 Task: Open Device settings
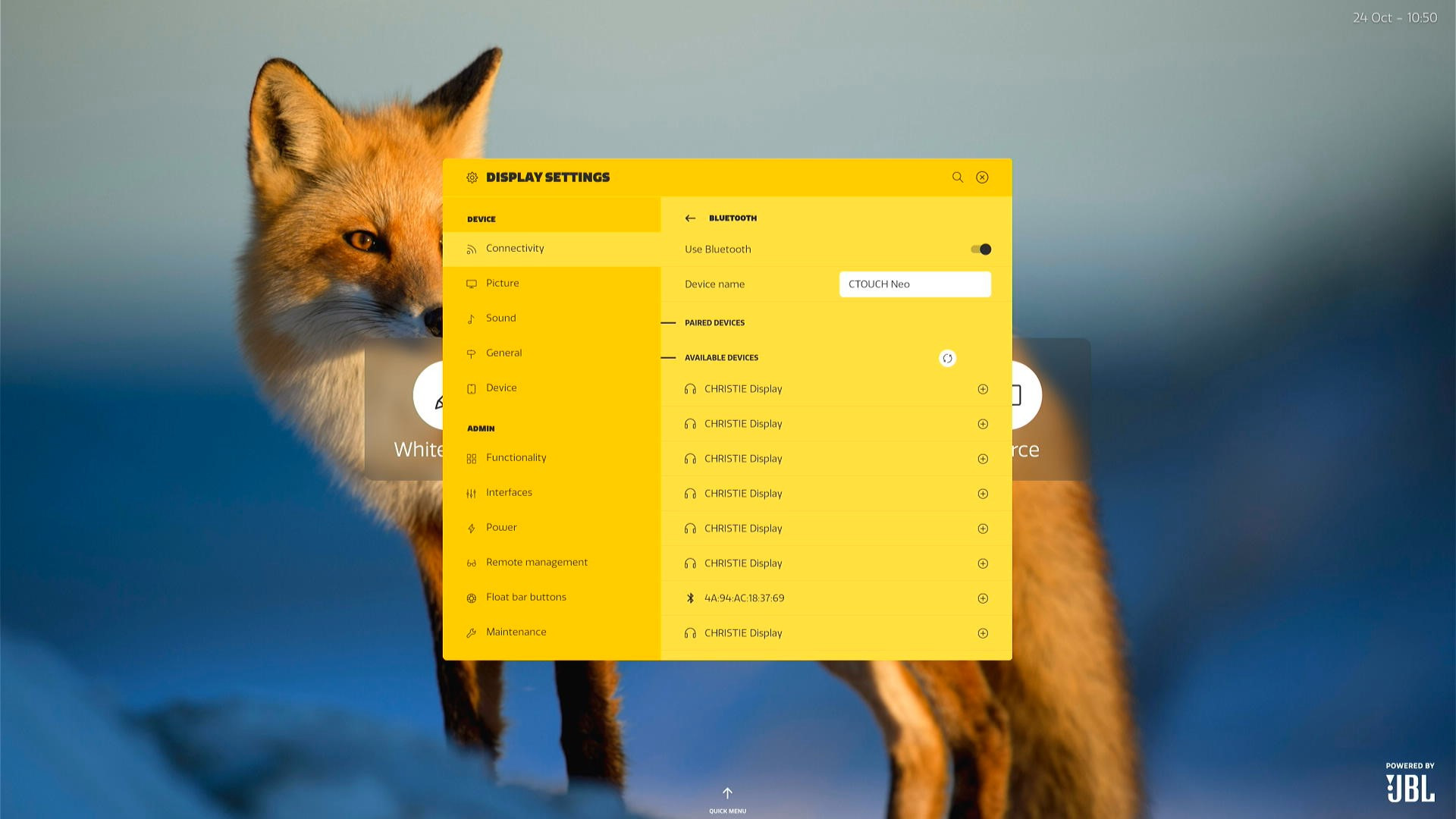(551, 388)
